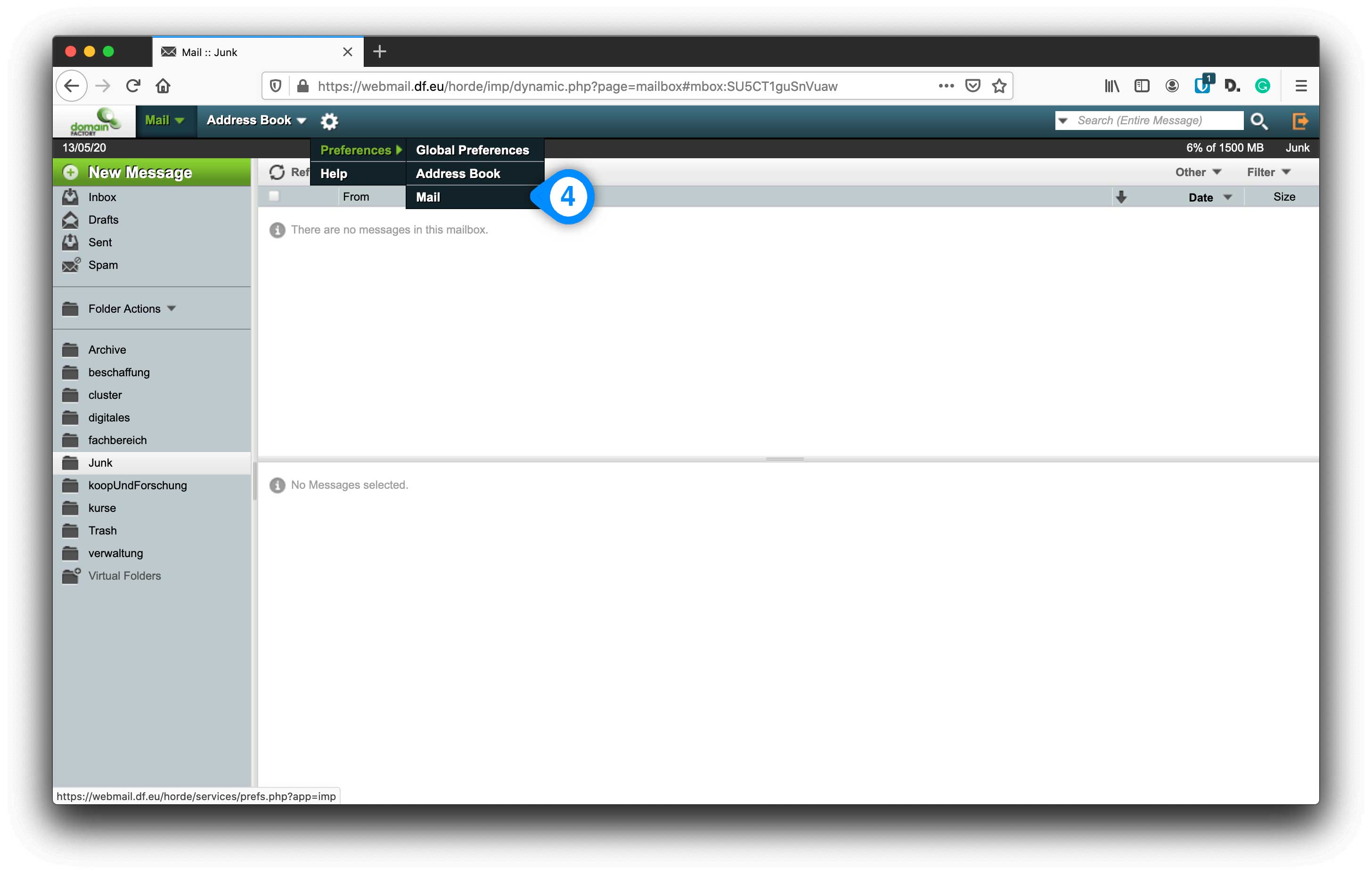Click the Trash folder icon
The height and width of the screenshot is (874, 1372).
click(70, 531)
